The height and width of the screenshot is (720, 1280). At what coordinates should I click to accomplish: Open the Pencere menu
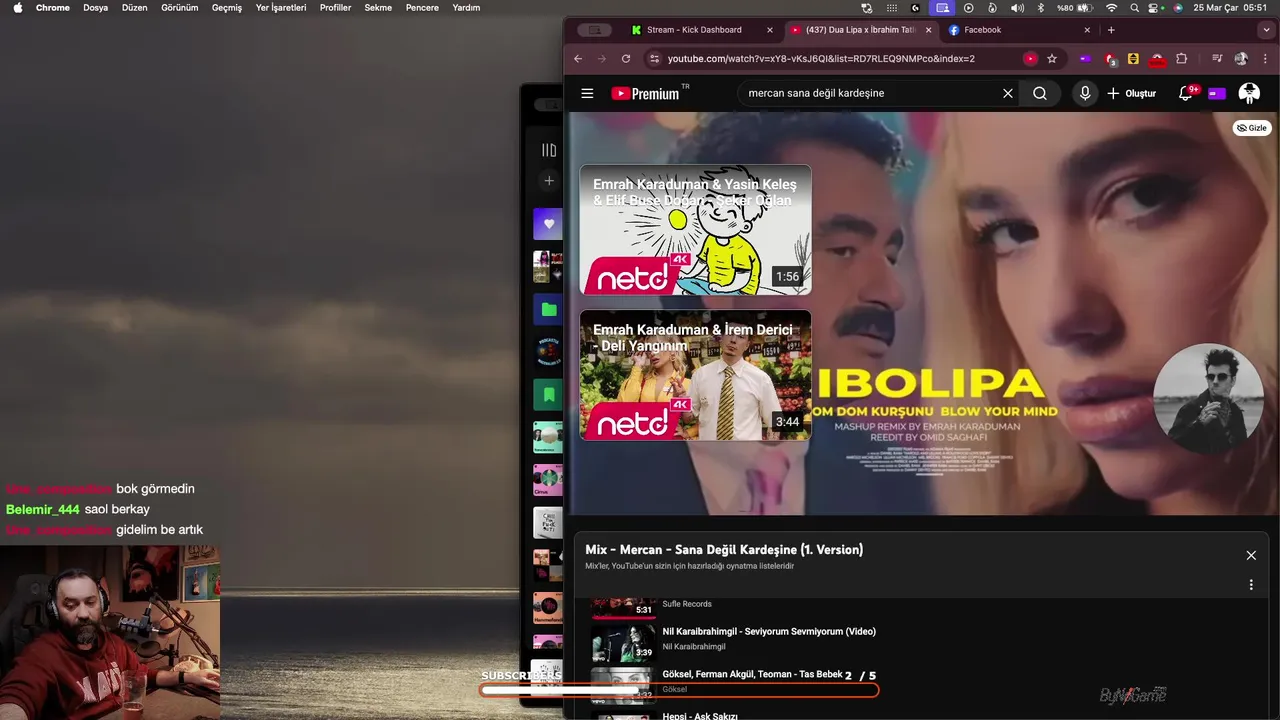tap(422, 7)
